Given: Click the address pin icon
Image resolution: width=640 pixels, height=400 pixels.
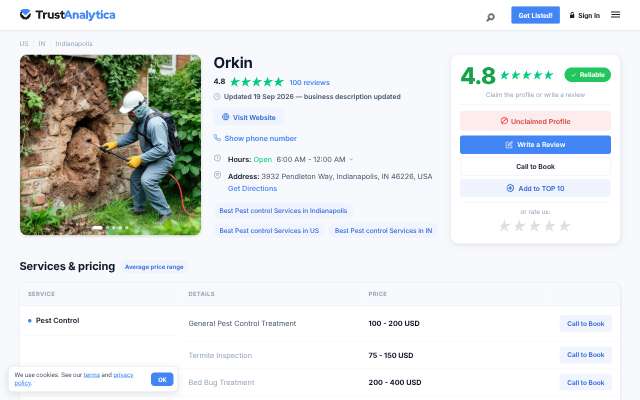Looking at the screenshot, I should tap(218, 175).
